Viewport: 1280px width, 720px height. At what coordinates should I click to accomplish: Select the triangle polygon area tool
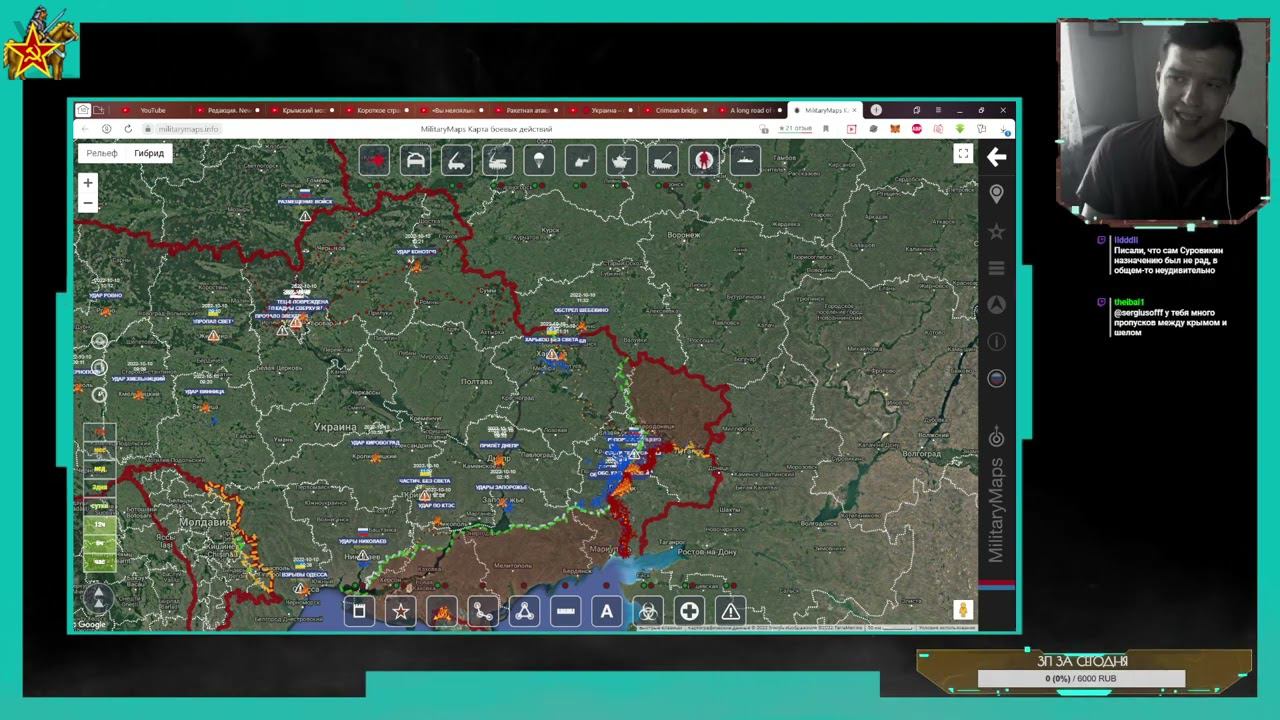524,611
